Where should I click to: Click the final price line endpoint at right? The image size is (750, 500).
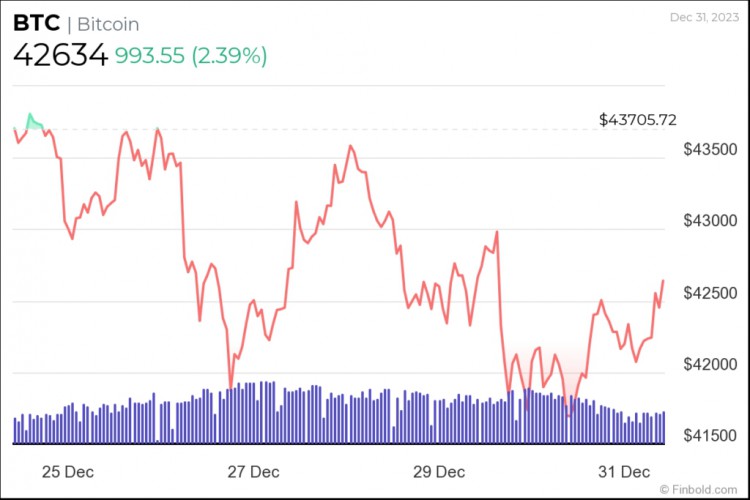click(x=663, y=281)
